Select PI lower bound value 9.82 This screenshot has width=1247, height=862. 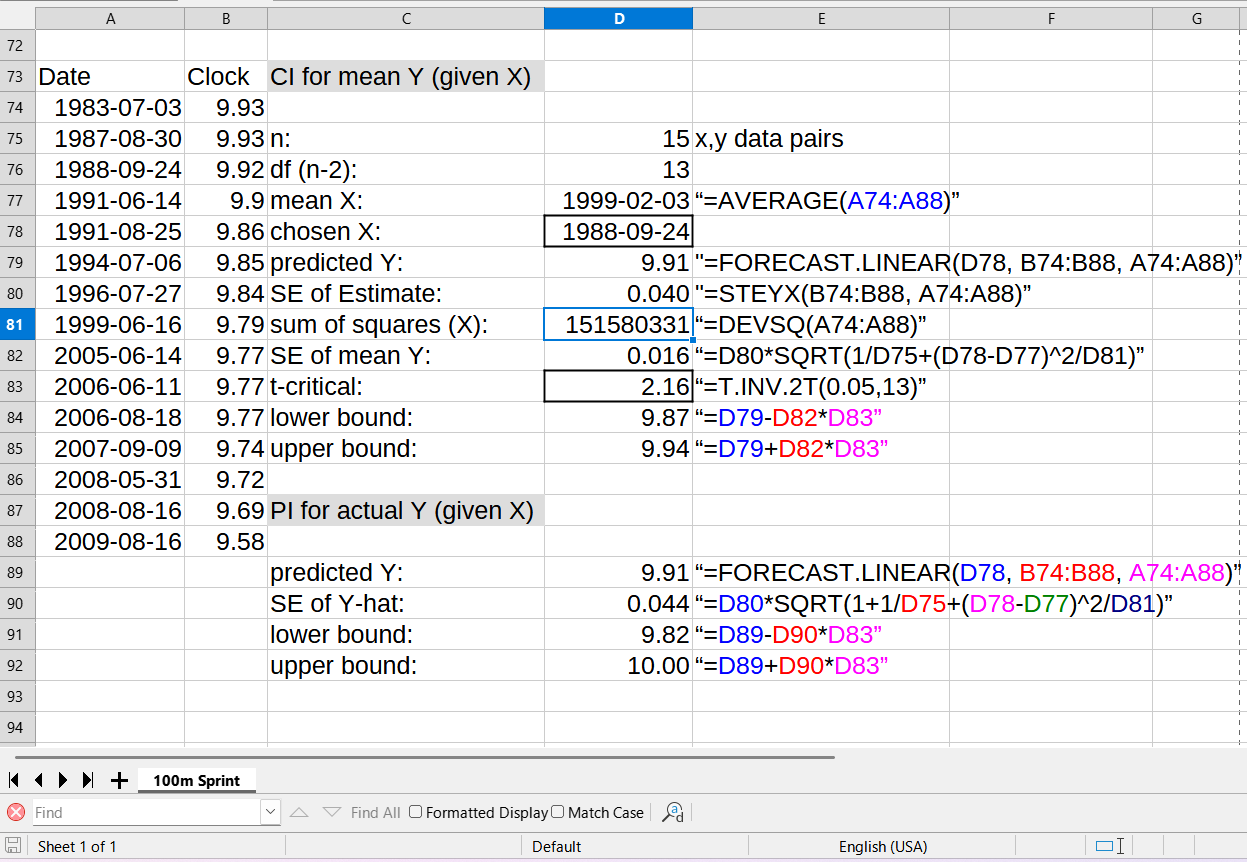pos(618,634)
